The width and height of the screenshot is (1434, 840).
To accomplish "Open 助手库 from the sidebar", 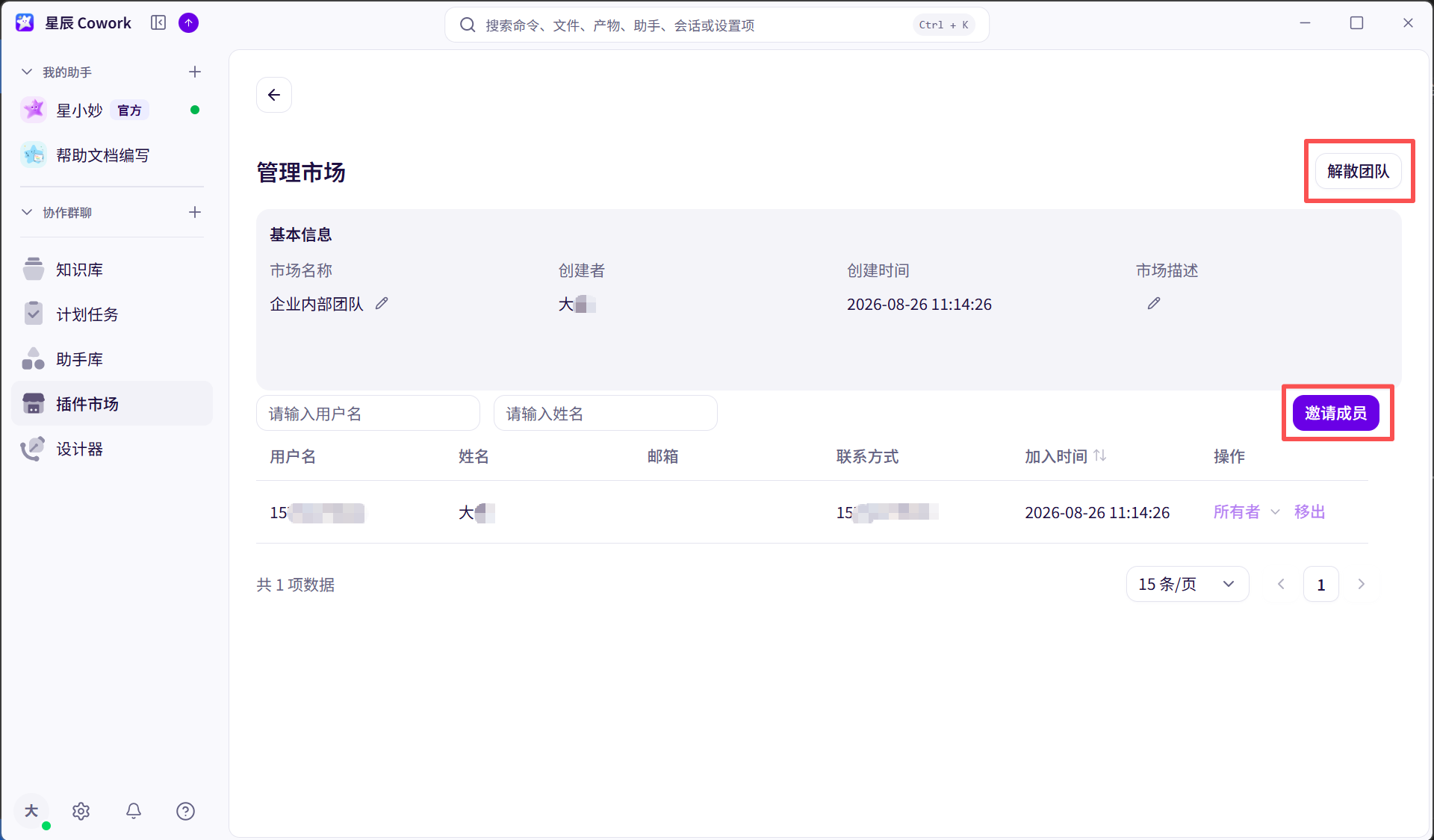I will pos(112,359).
